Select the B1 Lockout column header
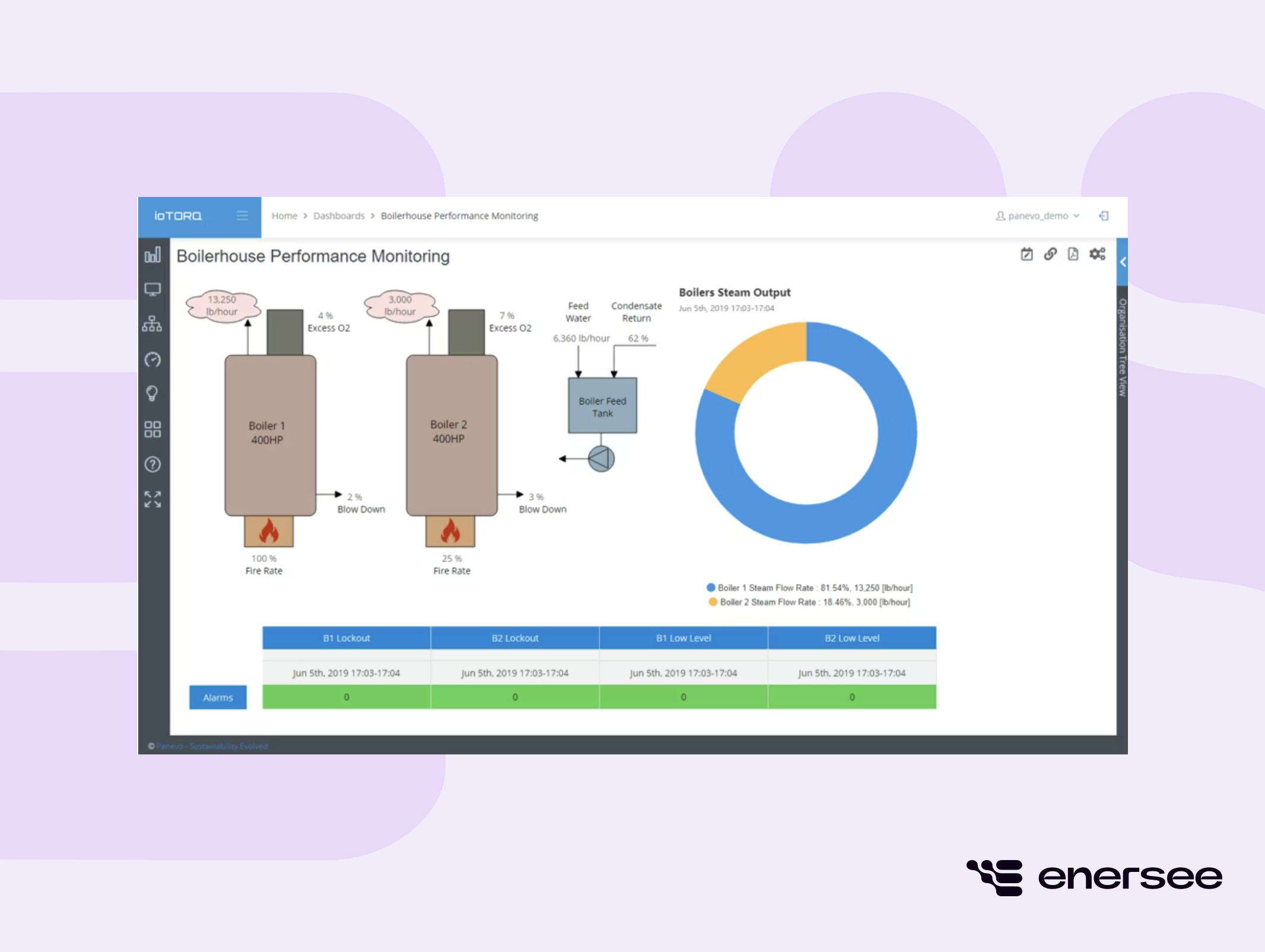 coord(346,638)
